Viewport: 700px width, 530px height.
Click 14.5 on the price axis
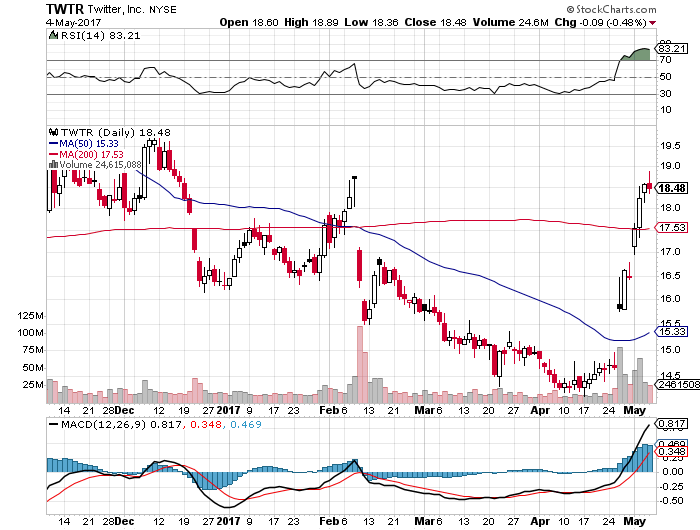click(670, 376)
